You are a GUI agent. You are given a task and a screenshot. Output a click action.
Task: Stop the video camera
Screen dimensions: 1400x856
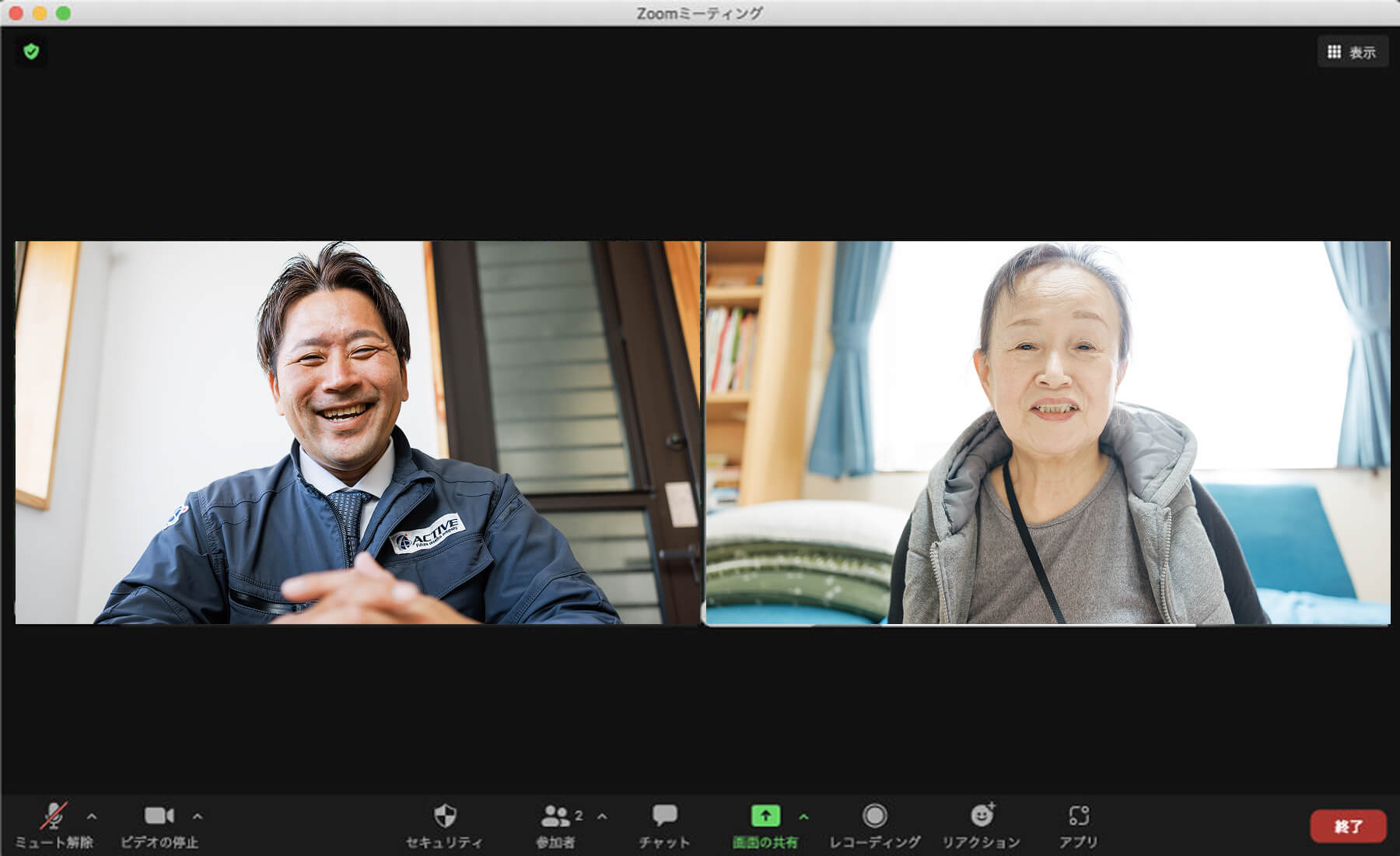pos(159,816)
